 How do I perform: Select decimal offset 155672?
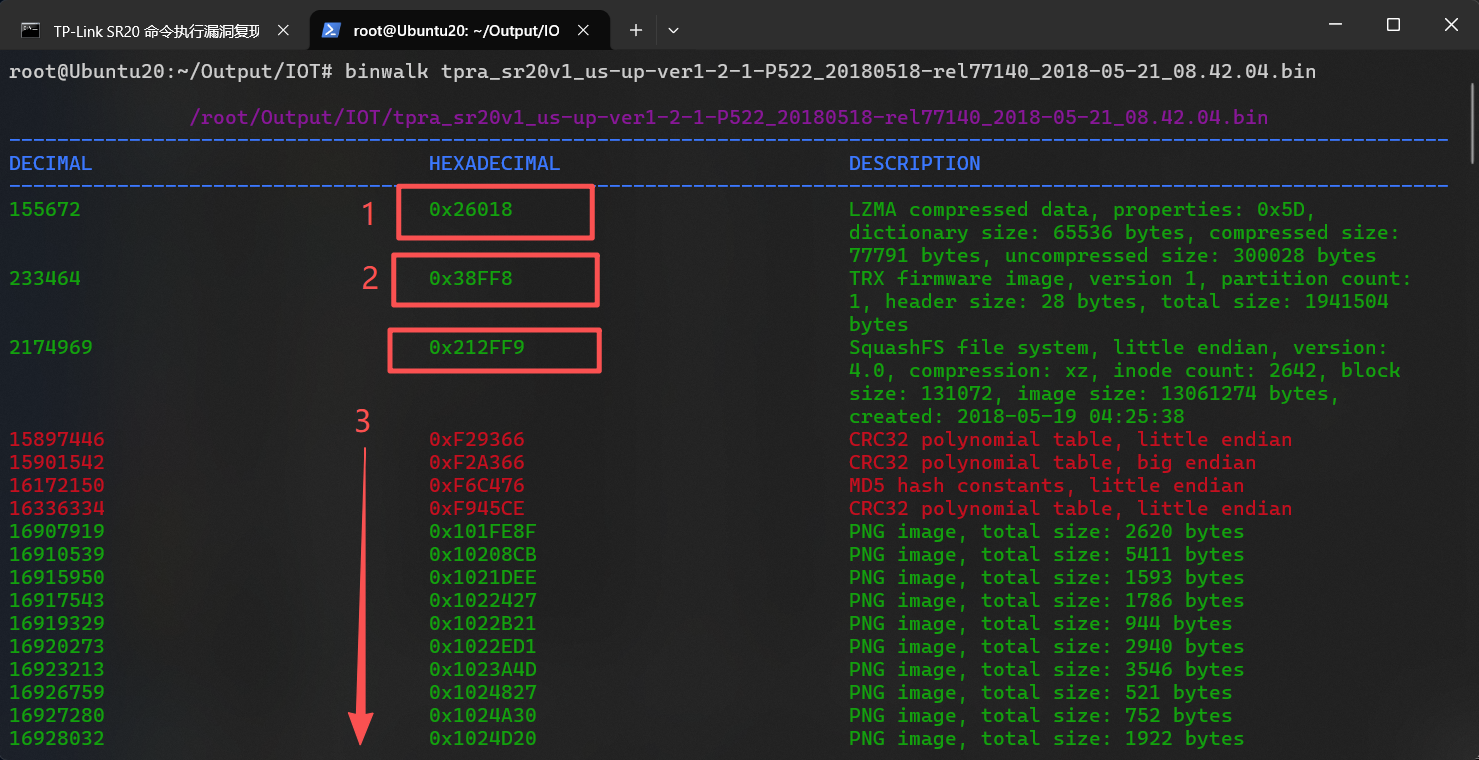(45, 209)
